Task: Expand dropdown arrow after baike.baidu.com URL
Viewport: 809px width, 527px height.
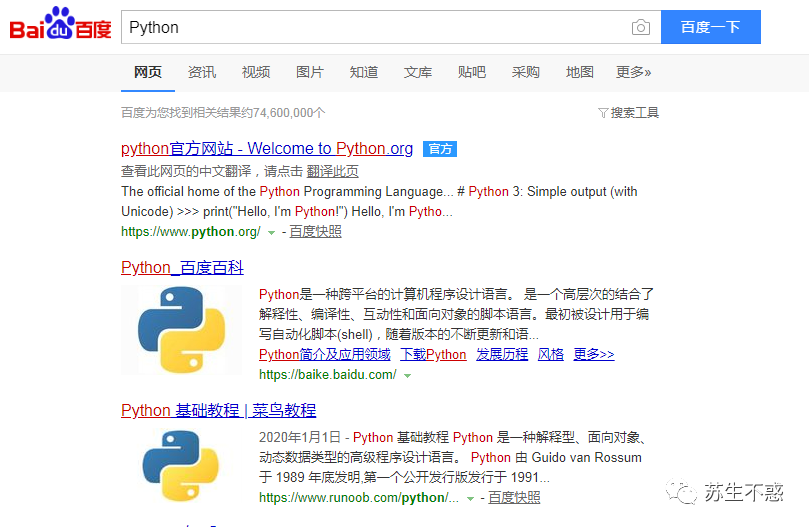Action: click(408, 376)
